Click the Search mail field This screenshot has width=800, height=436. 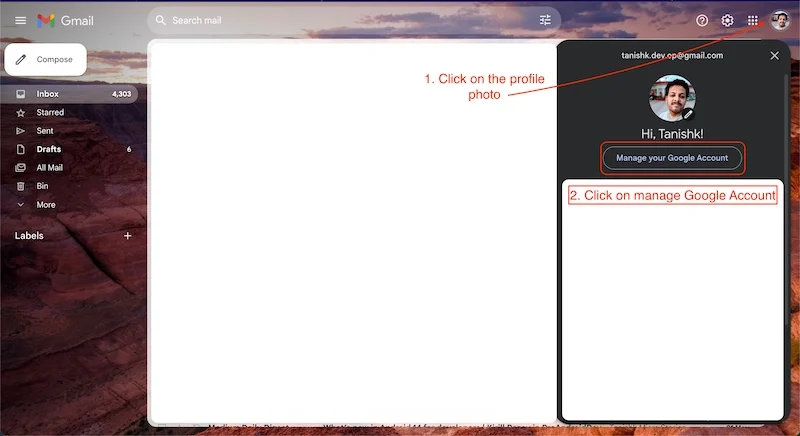pos(354,20)
